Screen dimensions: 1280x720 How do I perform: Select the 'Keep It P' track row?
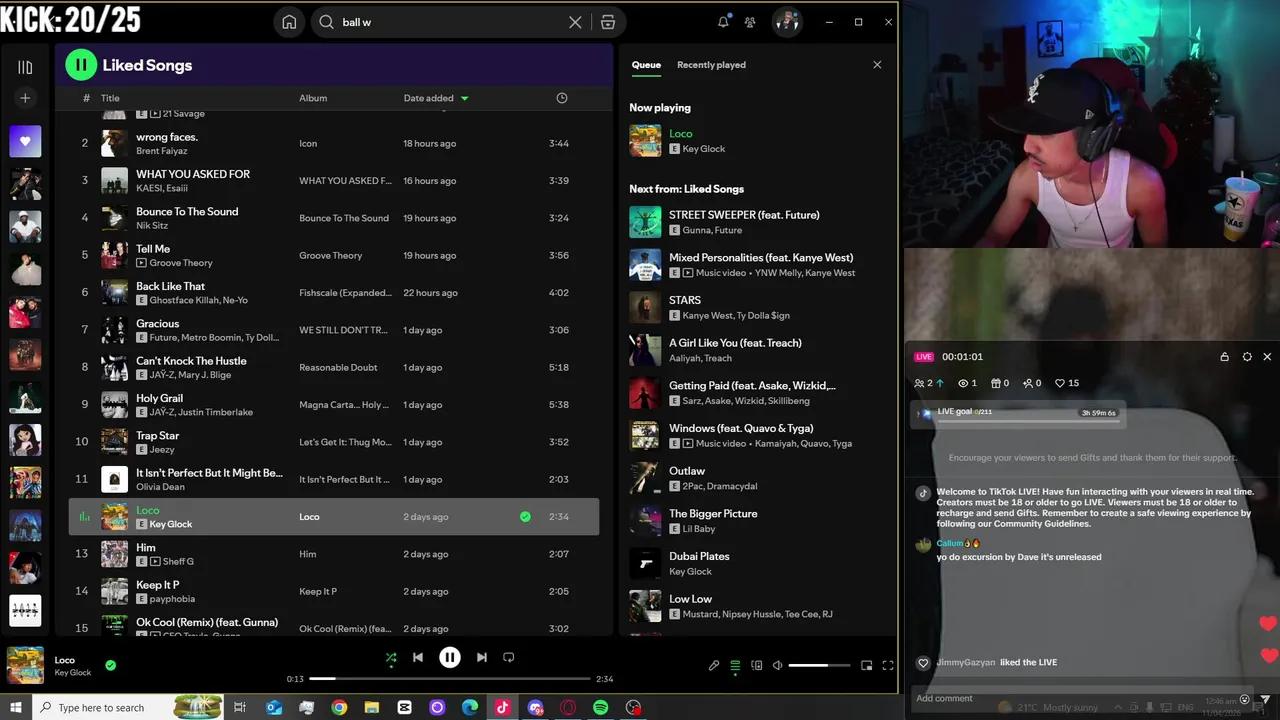[334, 591]
